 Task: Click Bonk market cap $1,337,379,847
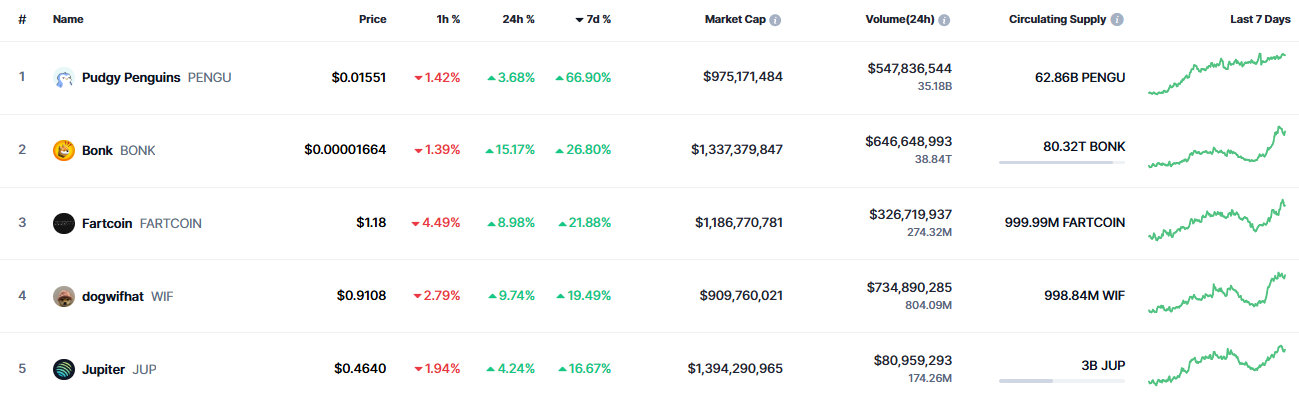coord(737,150)
